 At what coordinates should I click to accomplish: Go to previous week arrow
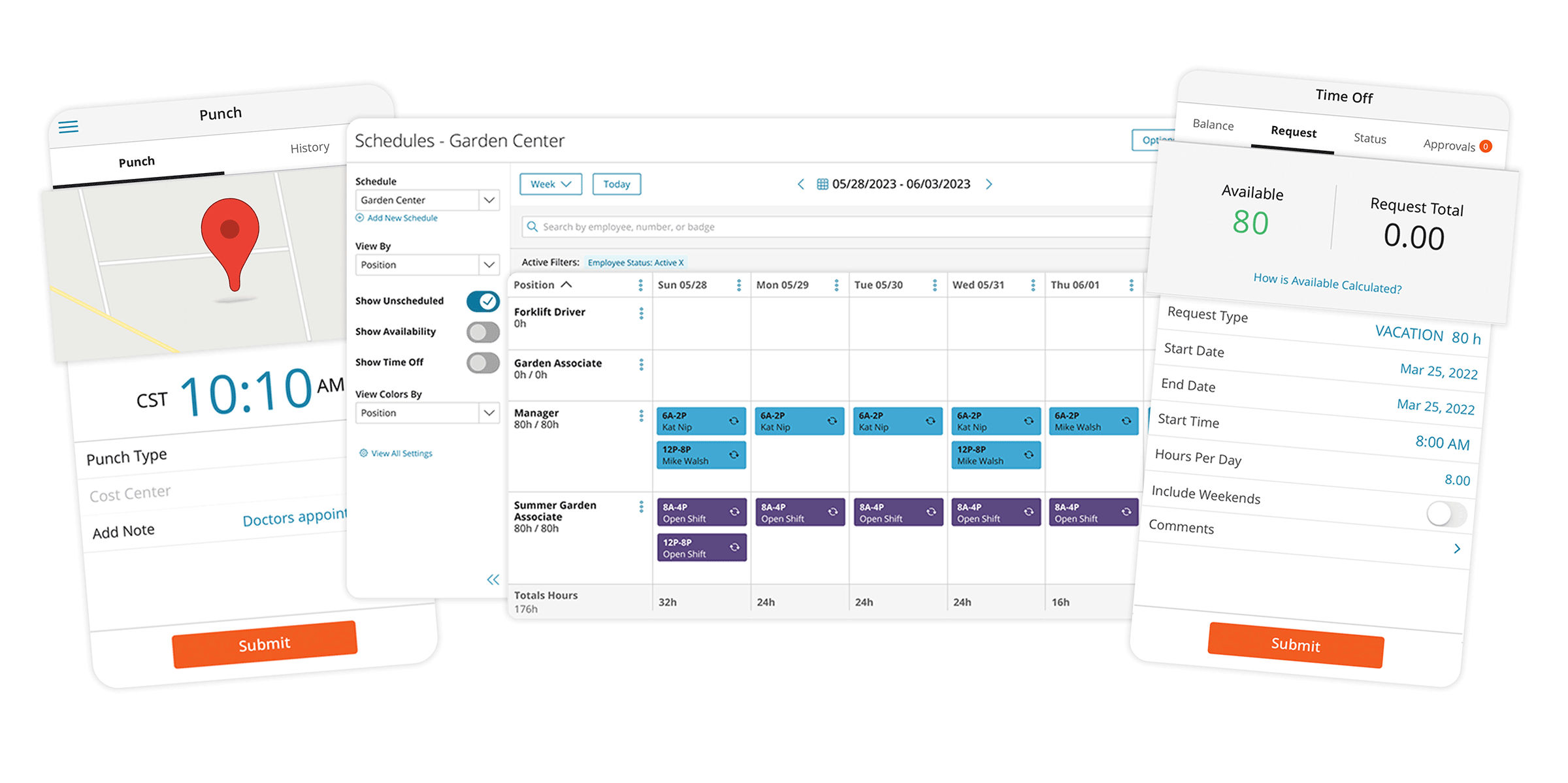pos(801,184)
